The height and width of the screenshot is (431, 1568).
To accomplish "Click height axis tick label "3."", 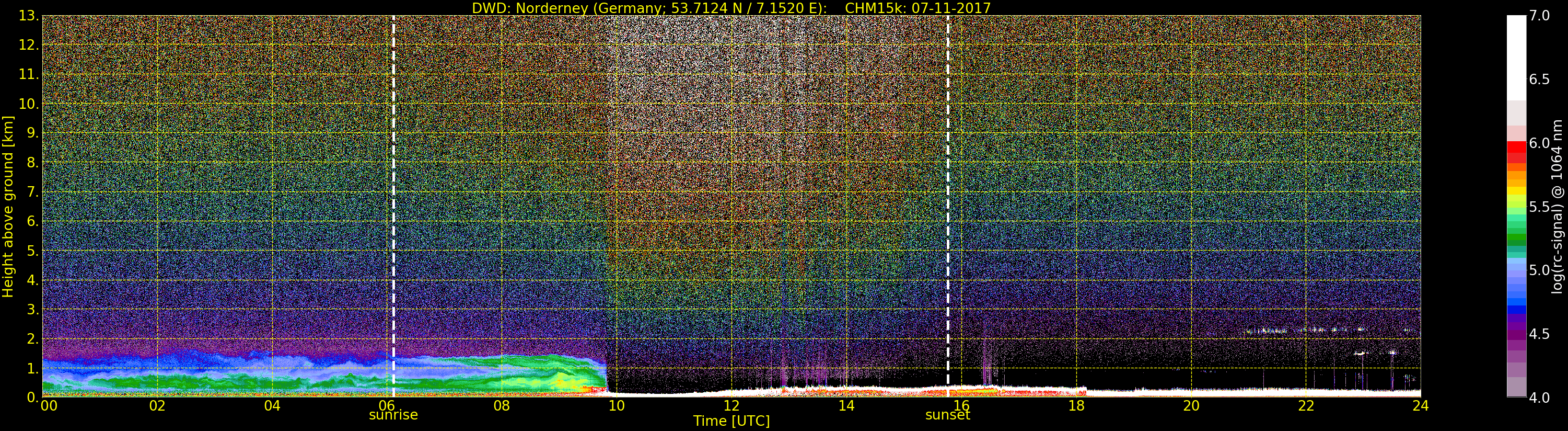I will [32, 309].
